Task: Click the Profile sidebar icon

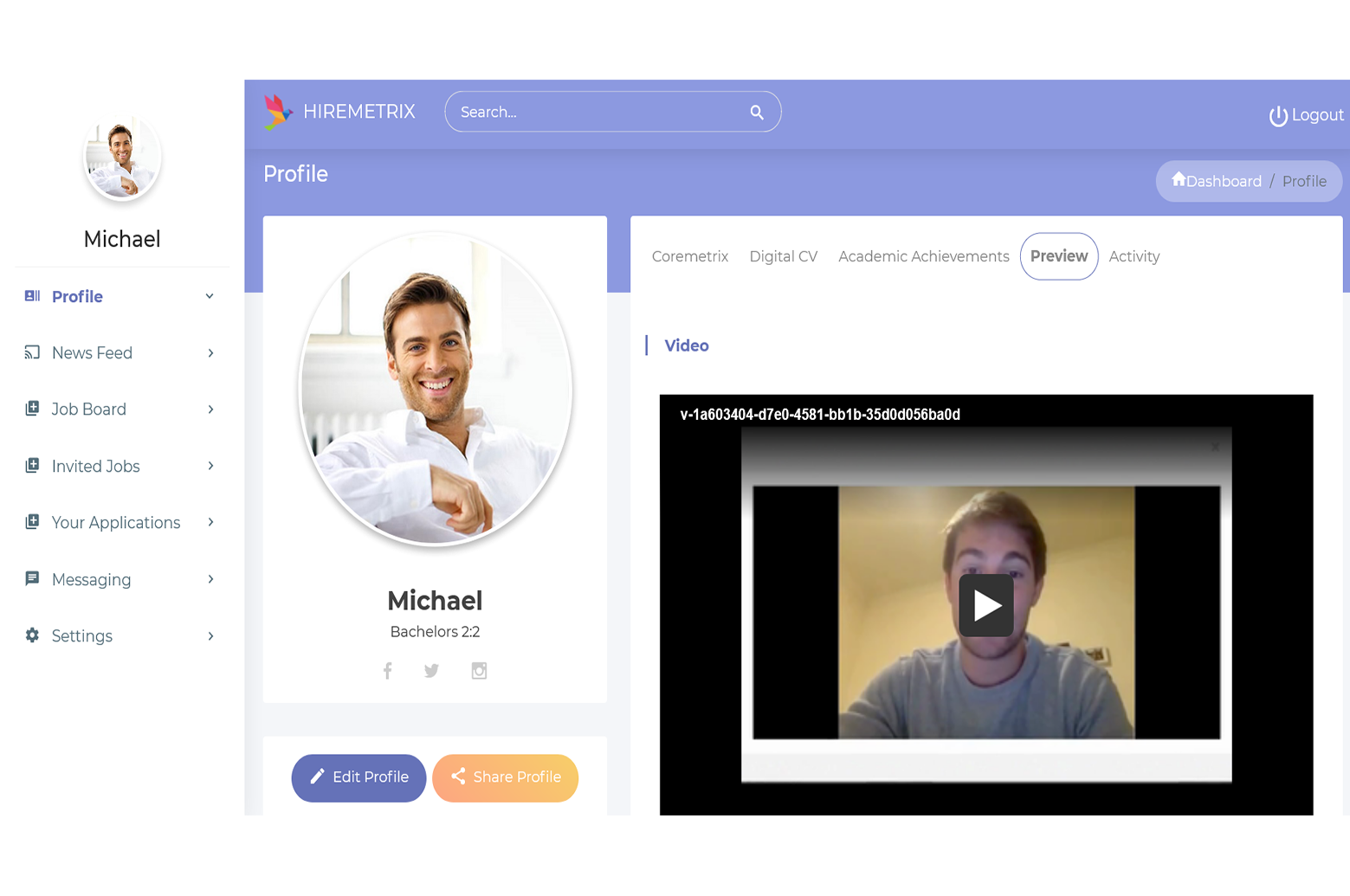Action: click(x=32, y=296)
